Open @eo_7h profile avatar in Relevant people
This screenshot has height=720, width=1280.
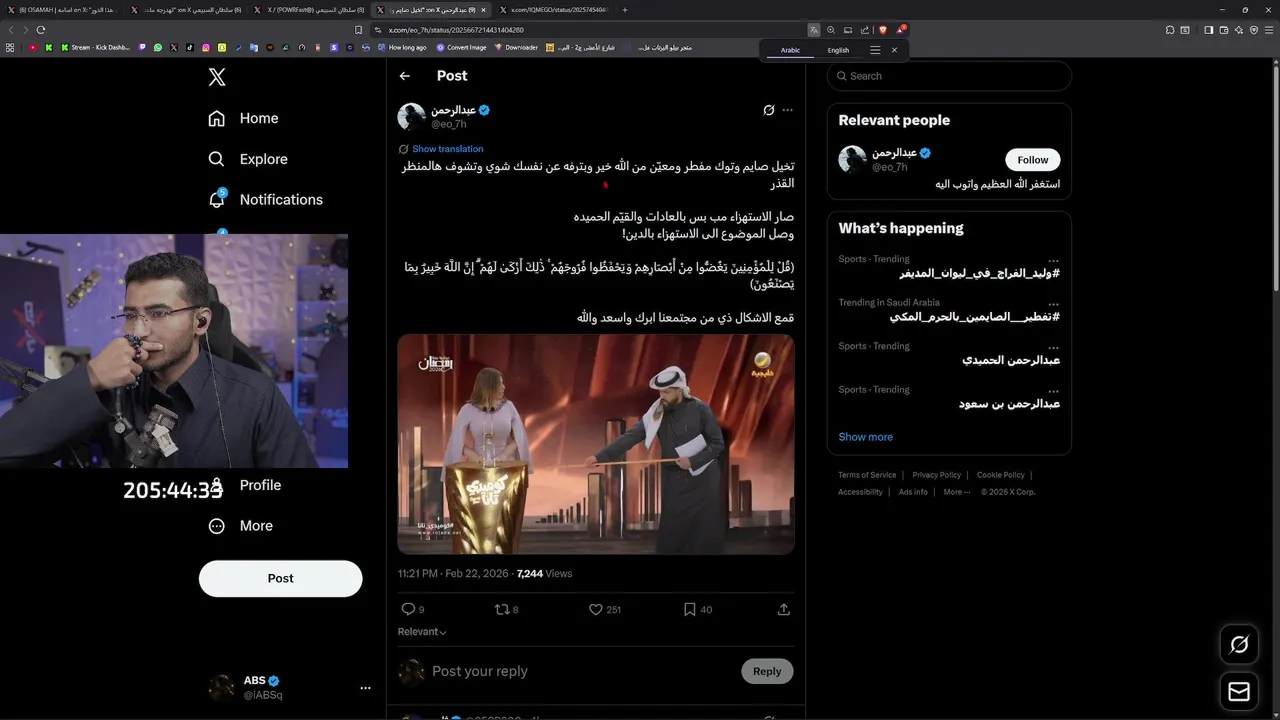(852, 160)
